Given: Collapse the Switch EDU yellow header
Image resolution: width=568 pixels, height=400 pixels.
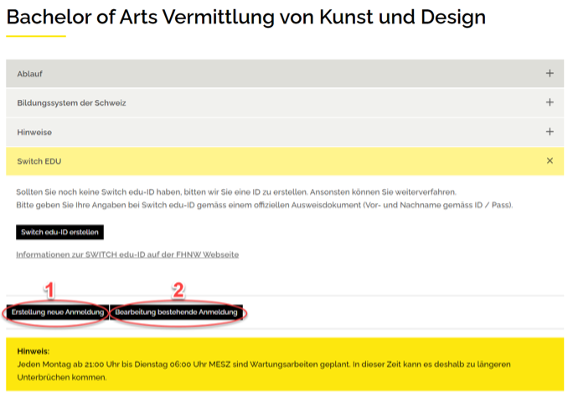Looking at the screenshot, I should click(x=285, y=161).
